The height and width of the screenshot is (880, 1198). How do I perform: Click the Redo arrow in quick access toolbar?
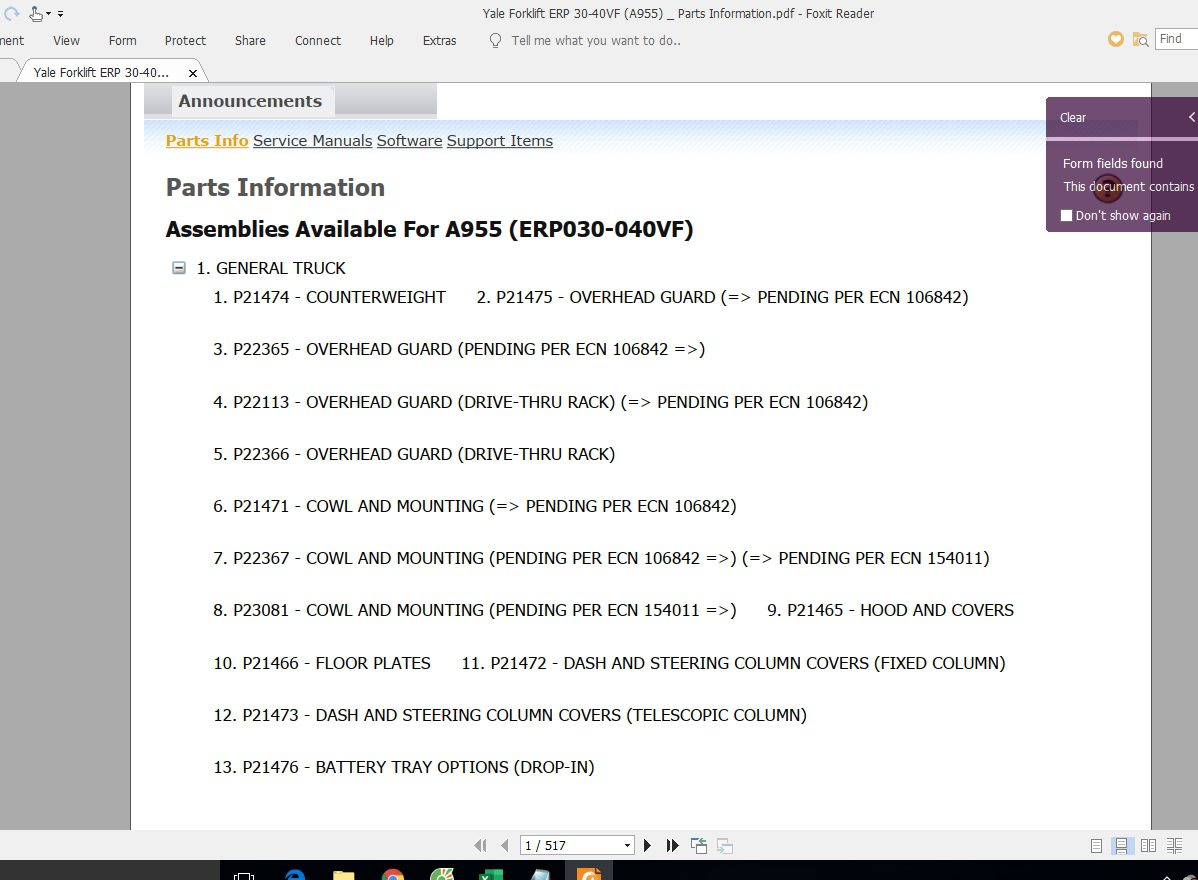tap(11, 13)
